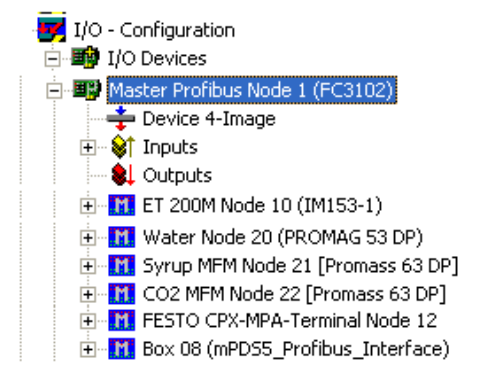Select the Device 4-Image item
Viewport: 498px width, 377px height.
click(x=209, y=119)
